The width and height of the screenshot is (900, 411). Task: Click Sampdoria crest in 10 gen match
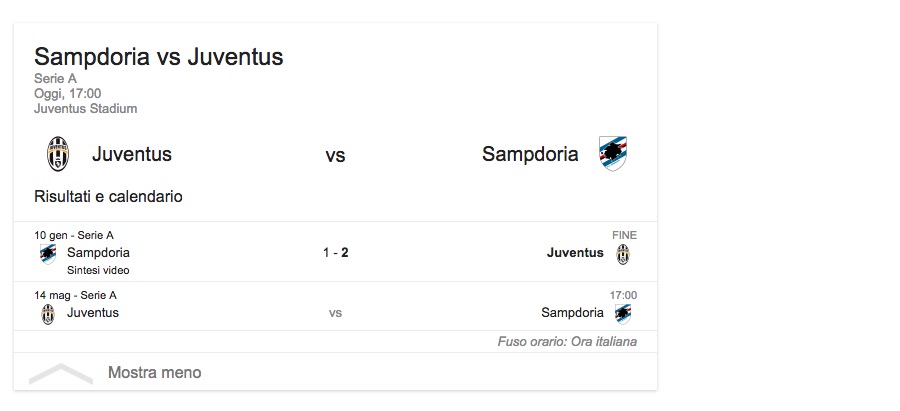click(x=48, y=253)
